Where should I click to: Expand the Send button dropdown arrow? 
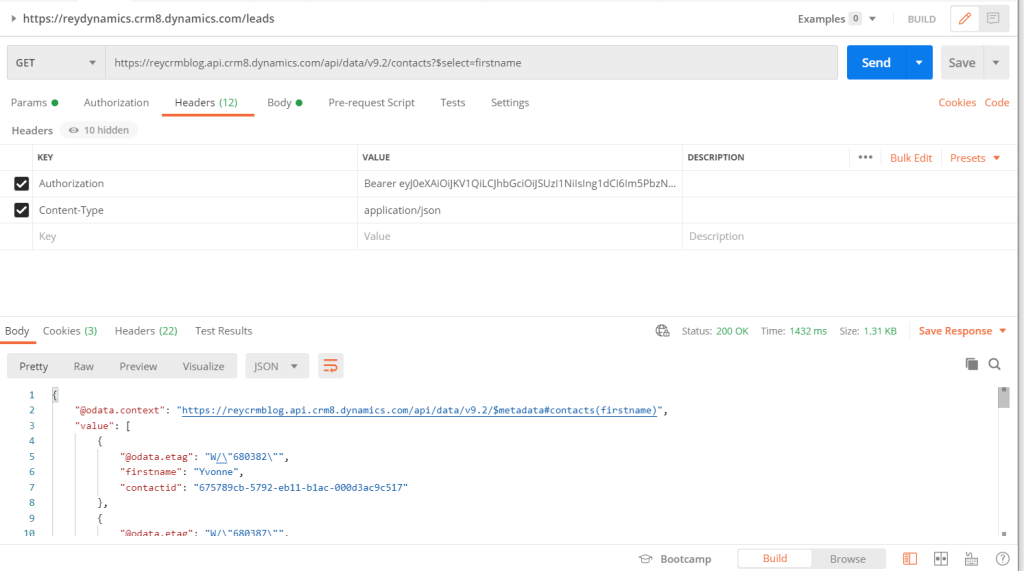coord(919,62)
